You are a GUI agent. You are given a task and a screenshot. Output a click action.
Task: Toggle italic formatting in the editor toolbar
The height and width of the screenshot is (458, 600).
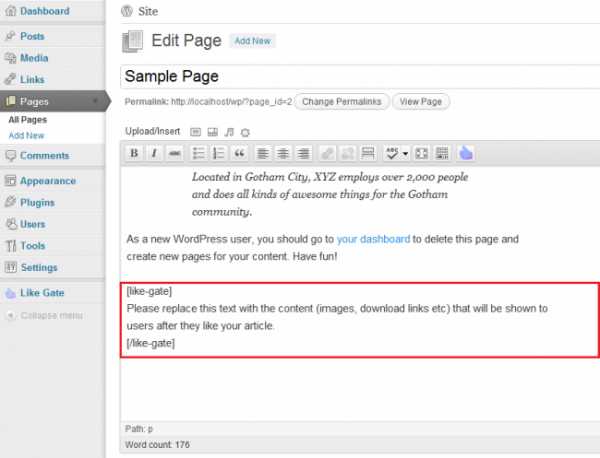[x=154, y=153]
